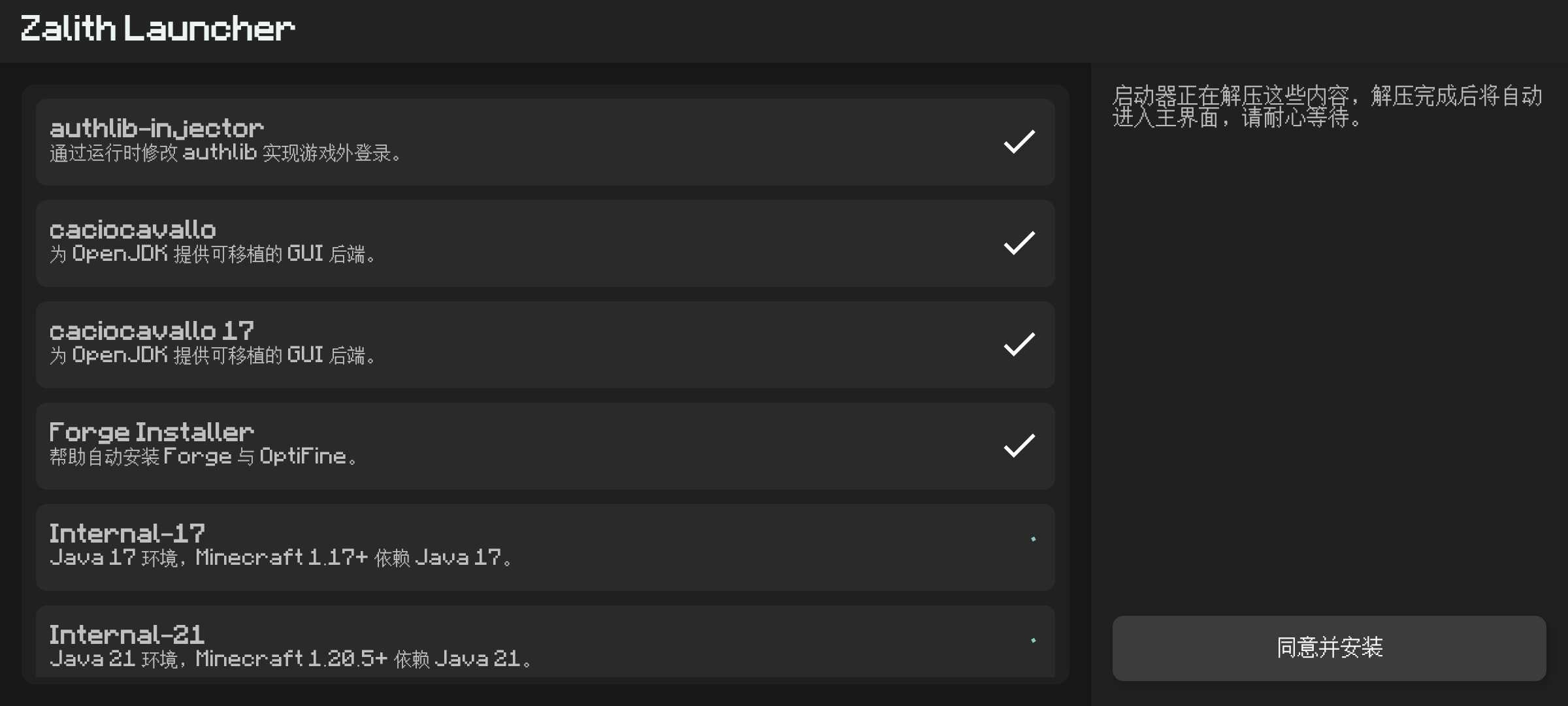1568x706 pixels.
Task: Click the Forge Installer completion checkmark
Action: [1019, 446]
